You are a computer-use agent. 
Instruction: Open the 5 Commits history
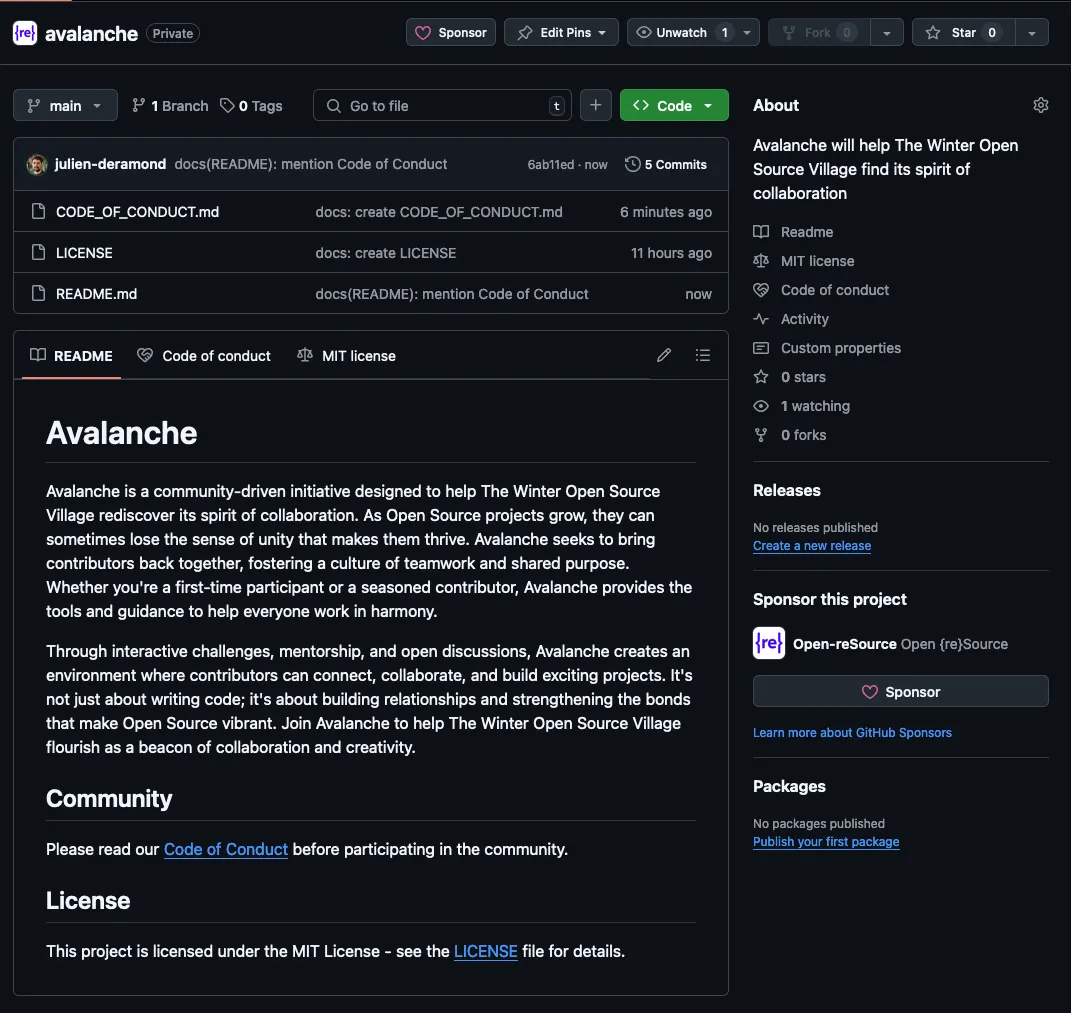coord(666,164)
